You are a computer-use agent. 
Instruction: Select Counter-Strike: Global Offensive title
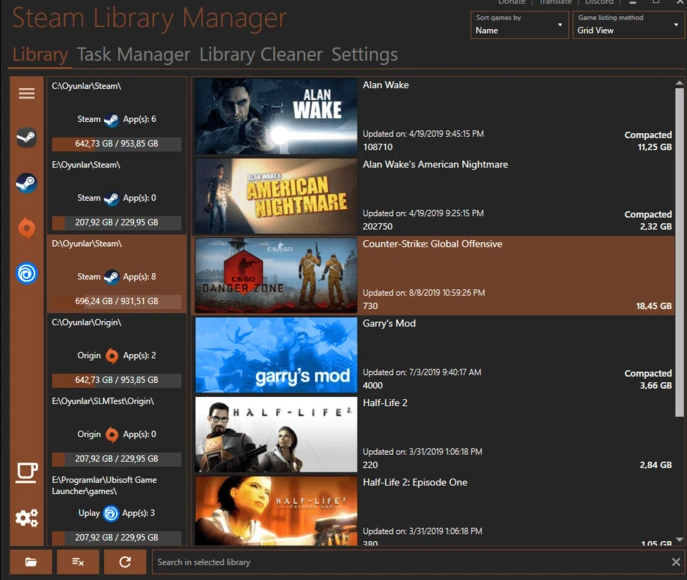pos(432,244)
